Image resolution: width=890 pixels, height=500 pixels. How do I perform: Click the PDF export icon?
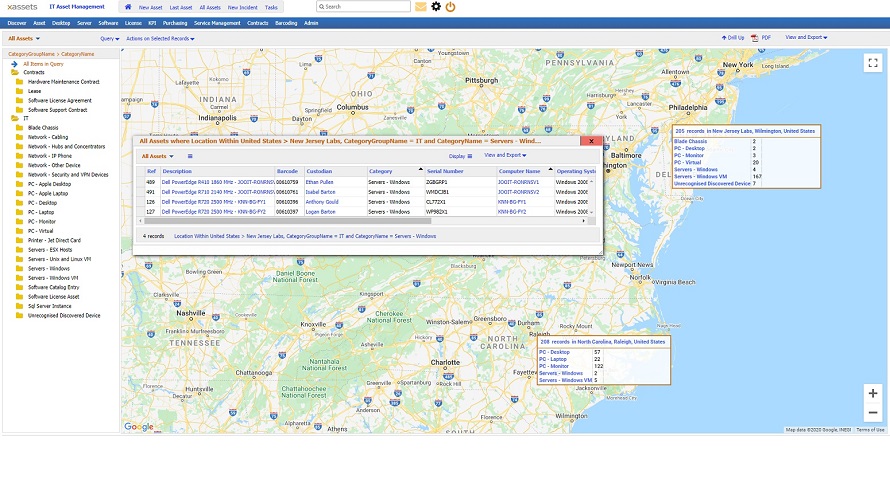pyautogui.click(x=760, y=37)
